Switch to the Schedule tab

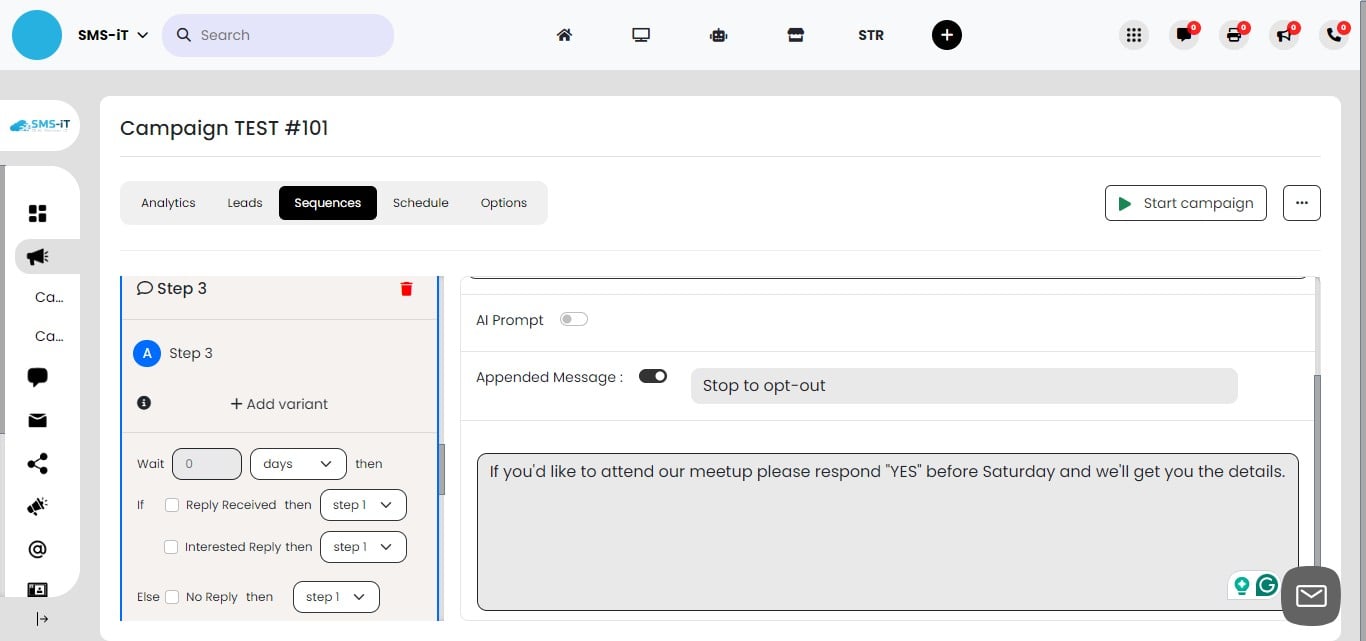point(420,202)
